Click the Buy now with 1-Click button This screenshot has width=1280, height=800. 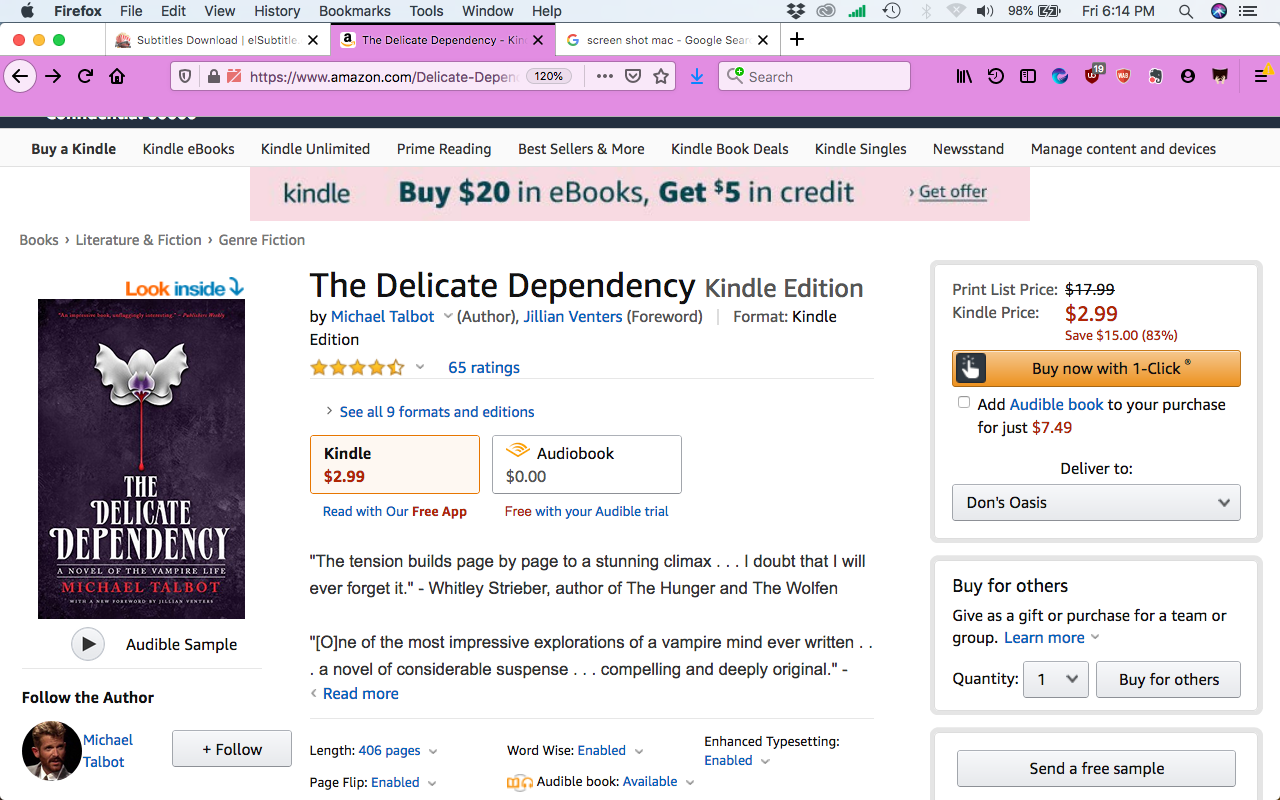coord(1096,368)
